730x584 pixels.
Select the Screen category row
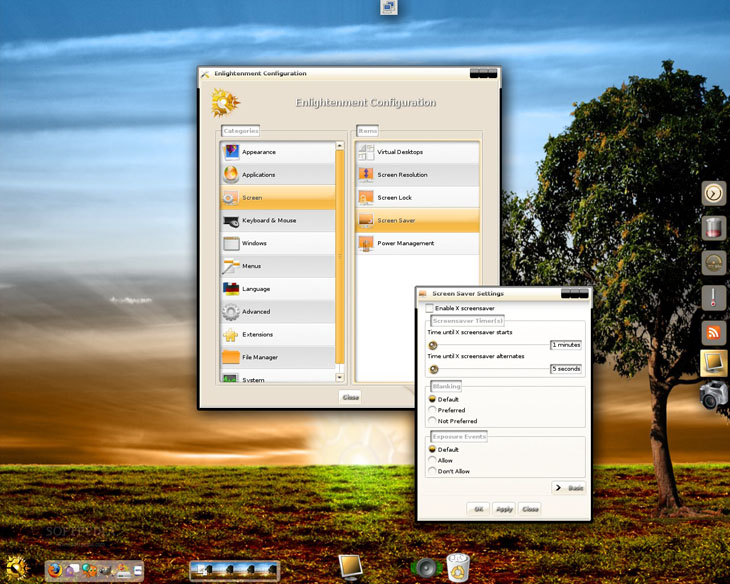277,197
